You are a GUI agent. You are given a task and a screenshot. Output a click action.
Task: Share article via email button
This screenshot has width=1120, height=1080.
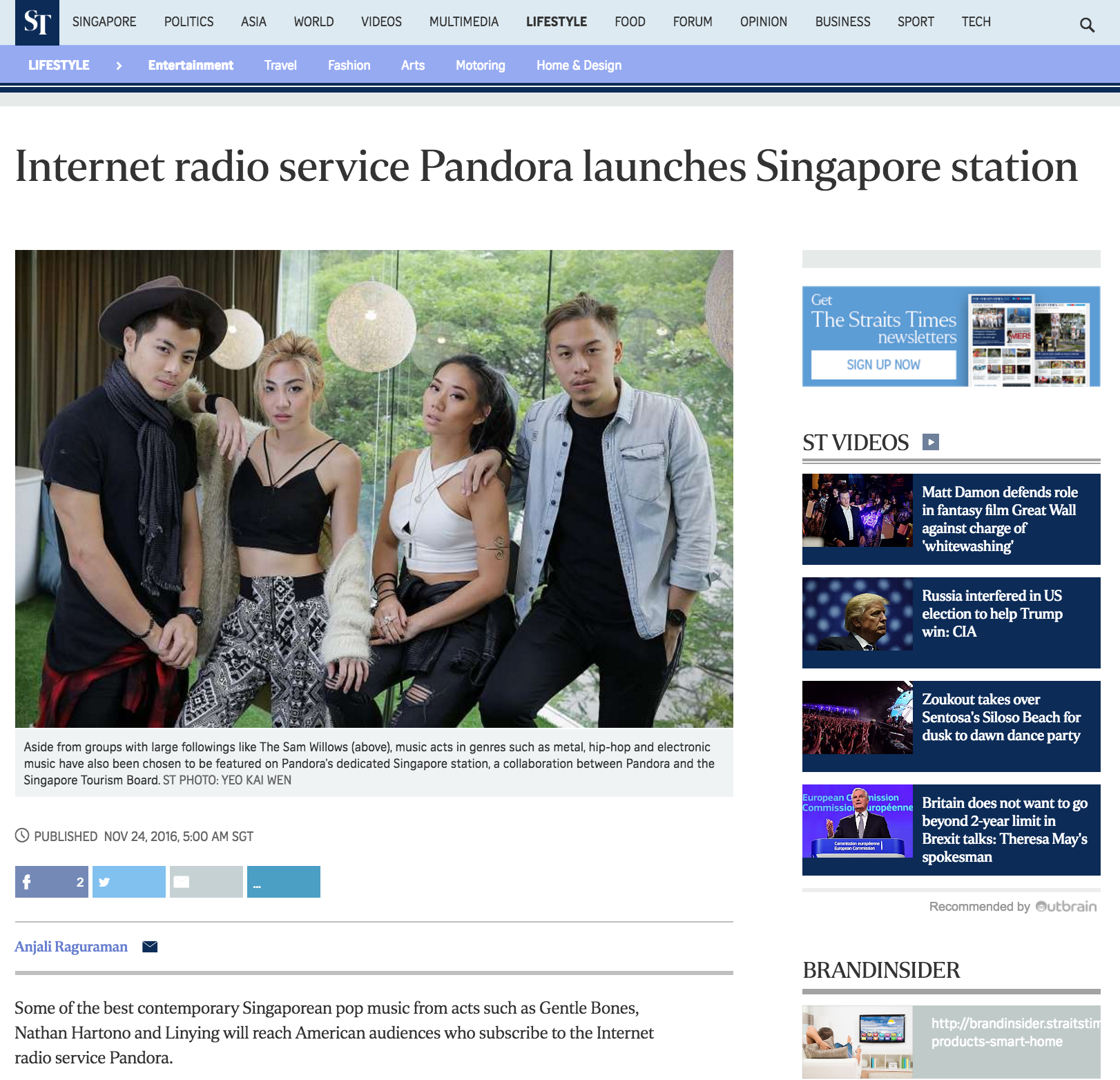tap(206, 882)
